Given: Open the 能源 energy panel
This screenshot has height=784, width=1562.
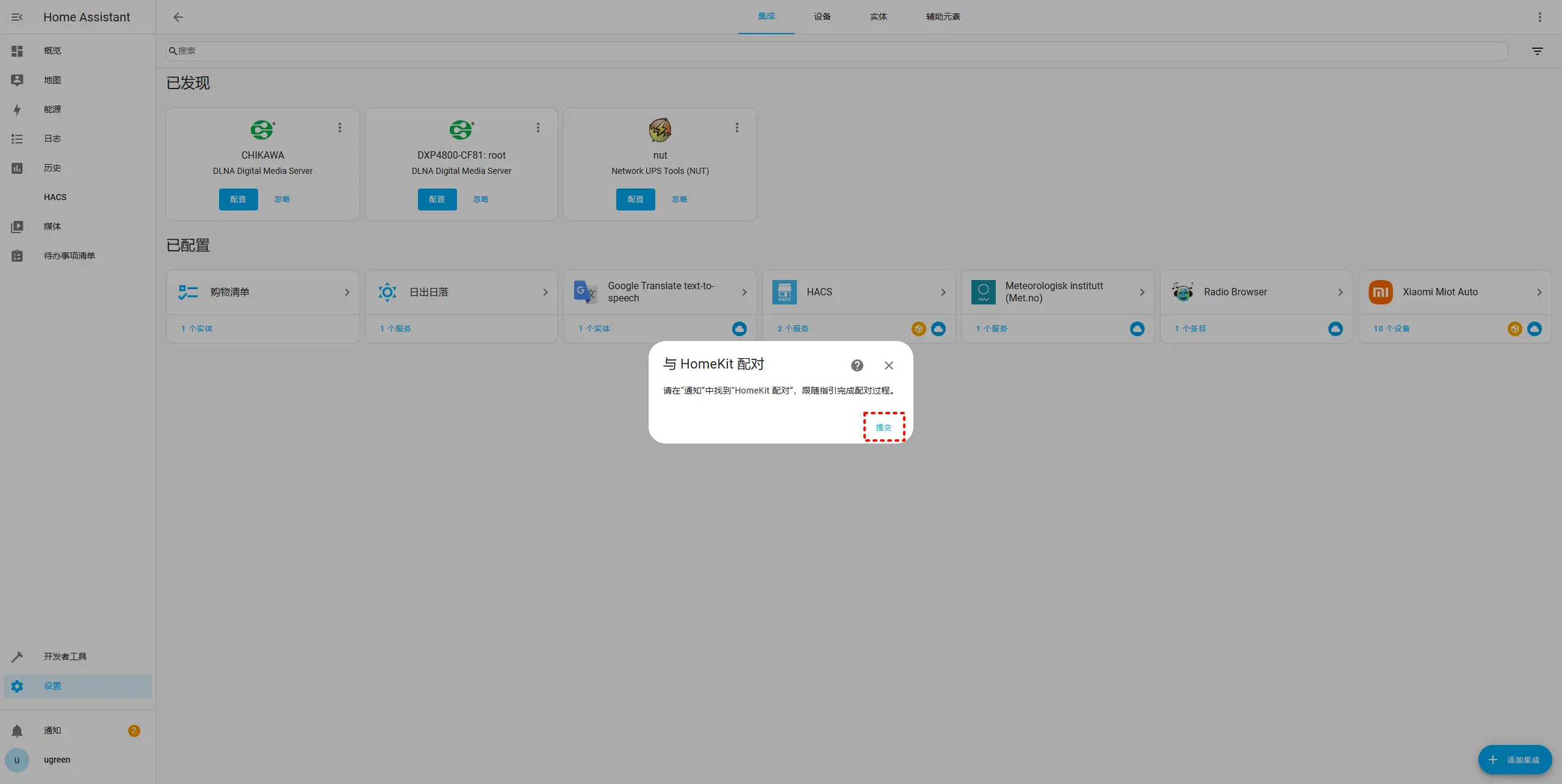Looking at the screenshot, I should 52,109.
